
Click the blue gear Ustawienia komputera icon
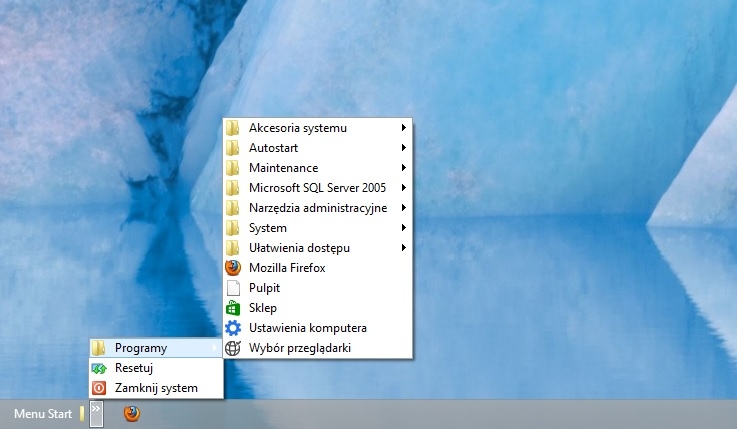[x=233, y=328]
